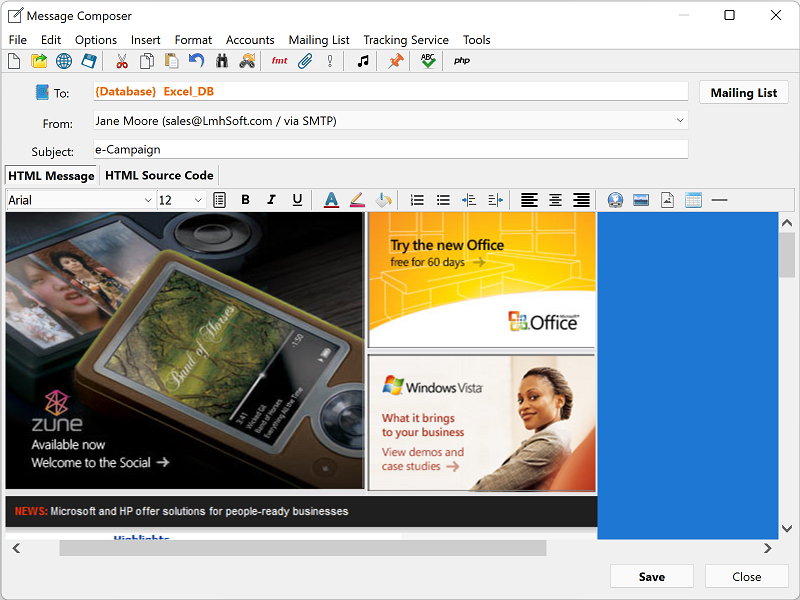The image size is (800, 600).
Task: Open Find and Replace binoculars icon
Action: coord(247,61)
